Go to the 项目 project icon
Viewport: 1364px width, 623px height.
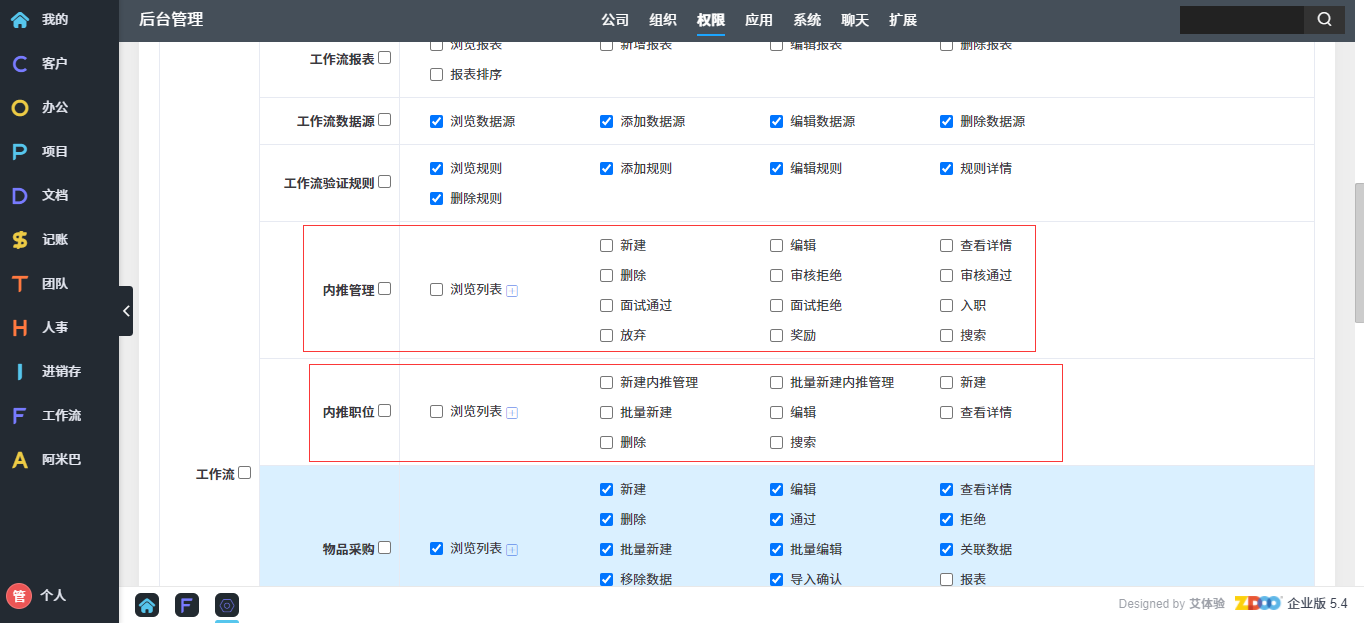pos(20,152)
